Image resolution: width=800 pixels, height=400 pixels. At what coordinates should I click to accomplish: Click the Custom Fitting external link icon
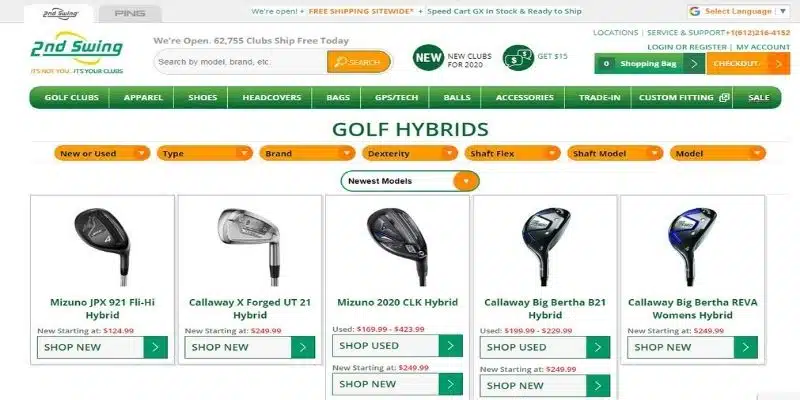[724, 97]
